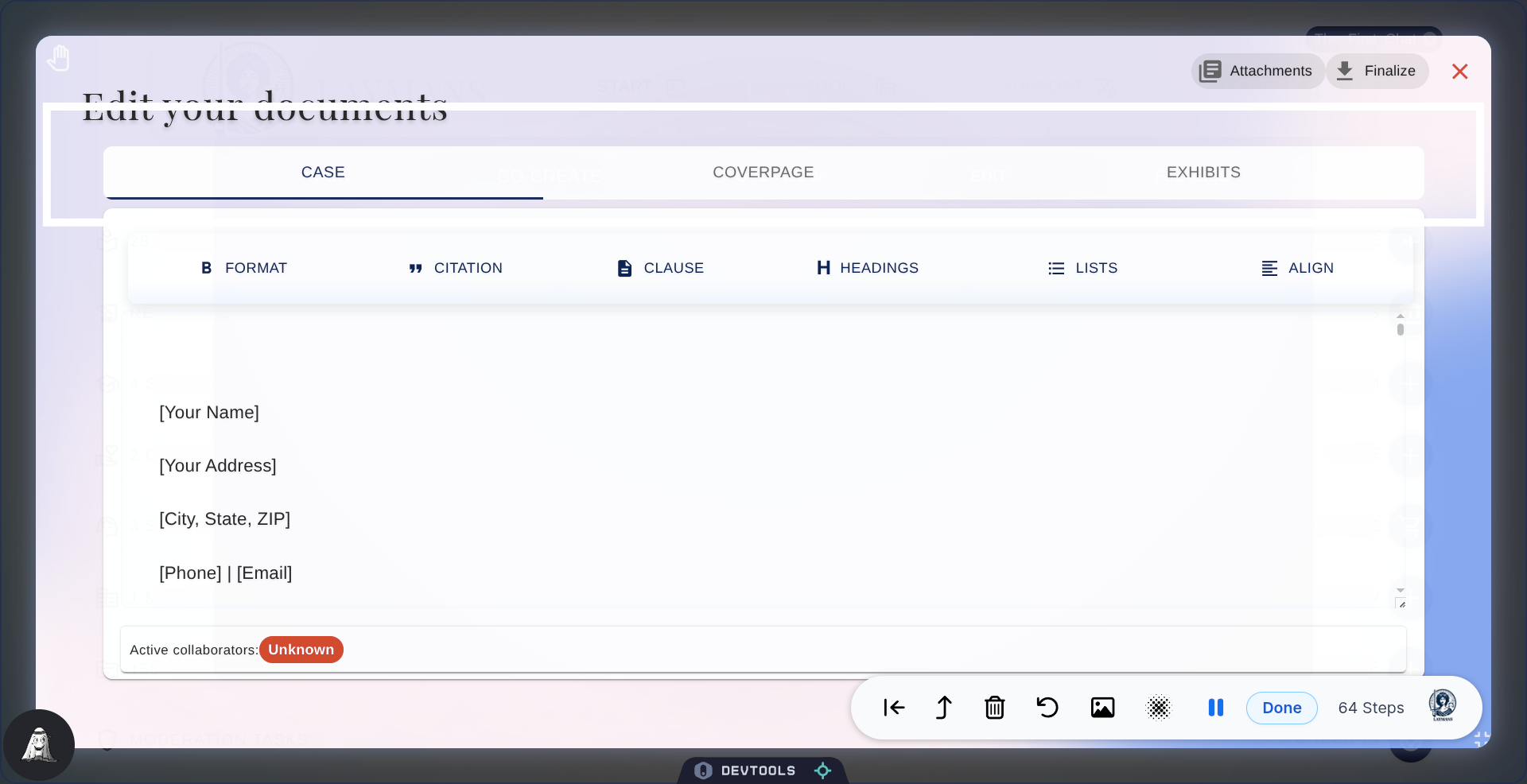Viewport: 1527px width, 784px height.
Task: Click the 64 Steps counter
Action: click(x=1371, y=708)
